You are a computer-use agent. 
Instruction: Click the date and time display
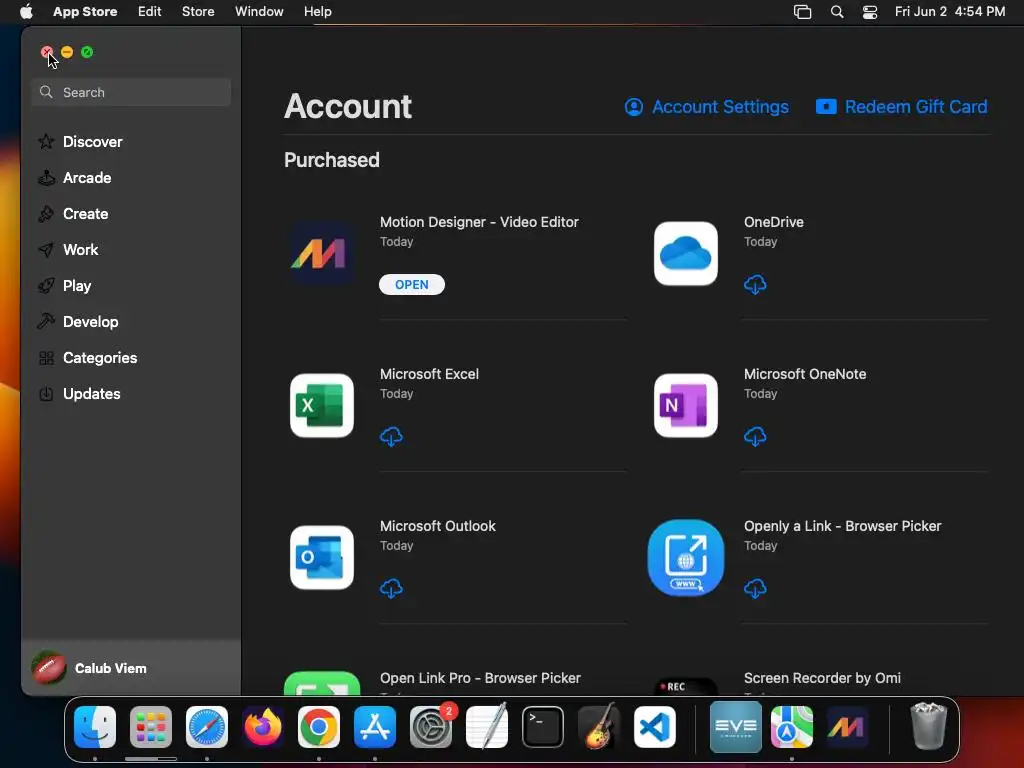click(x=950, y=12)
